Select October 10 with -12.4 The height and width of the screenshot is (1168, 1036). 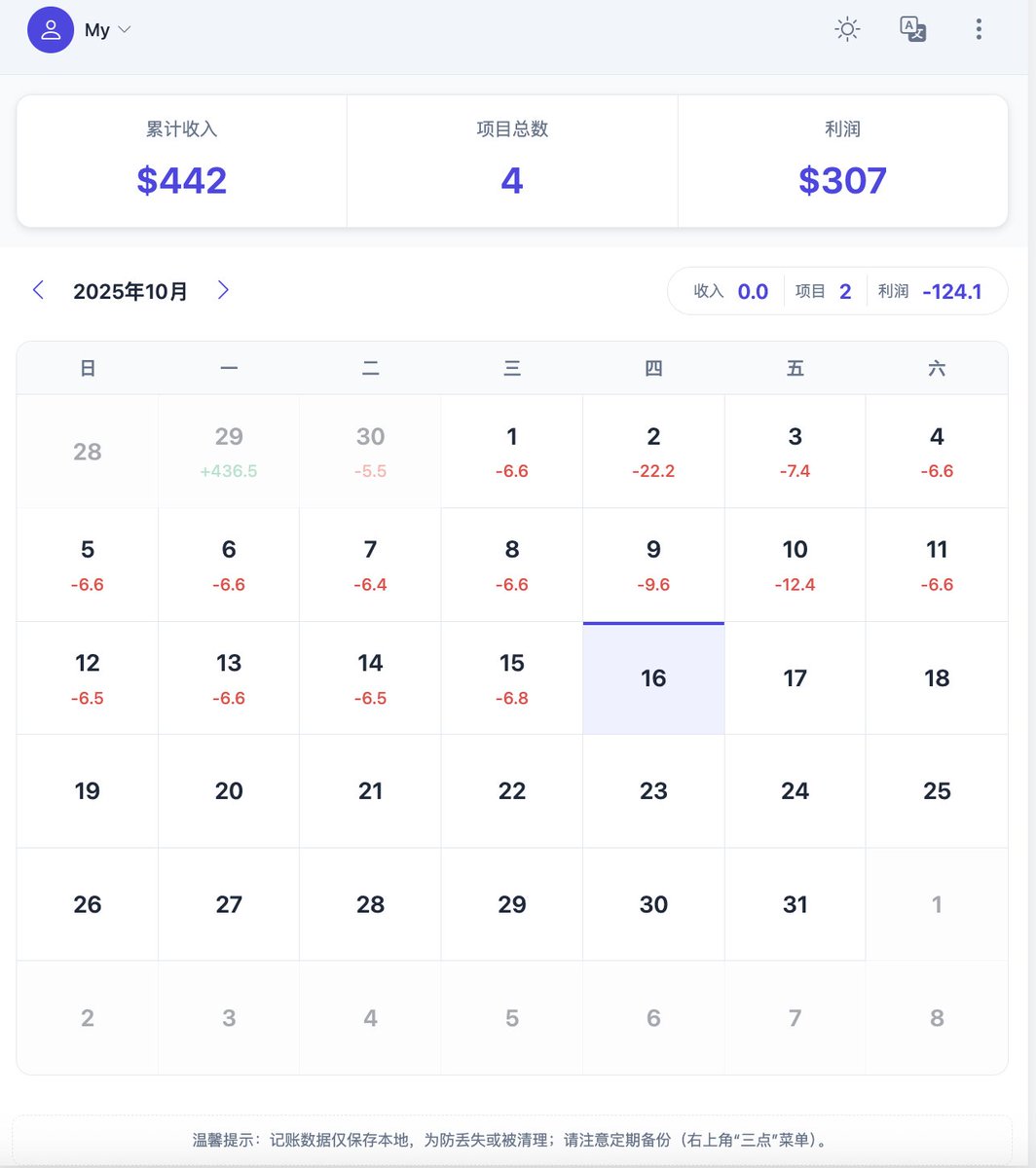tap(795, 565)
